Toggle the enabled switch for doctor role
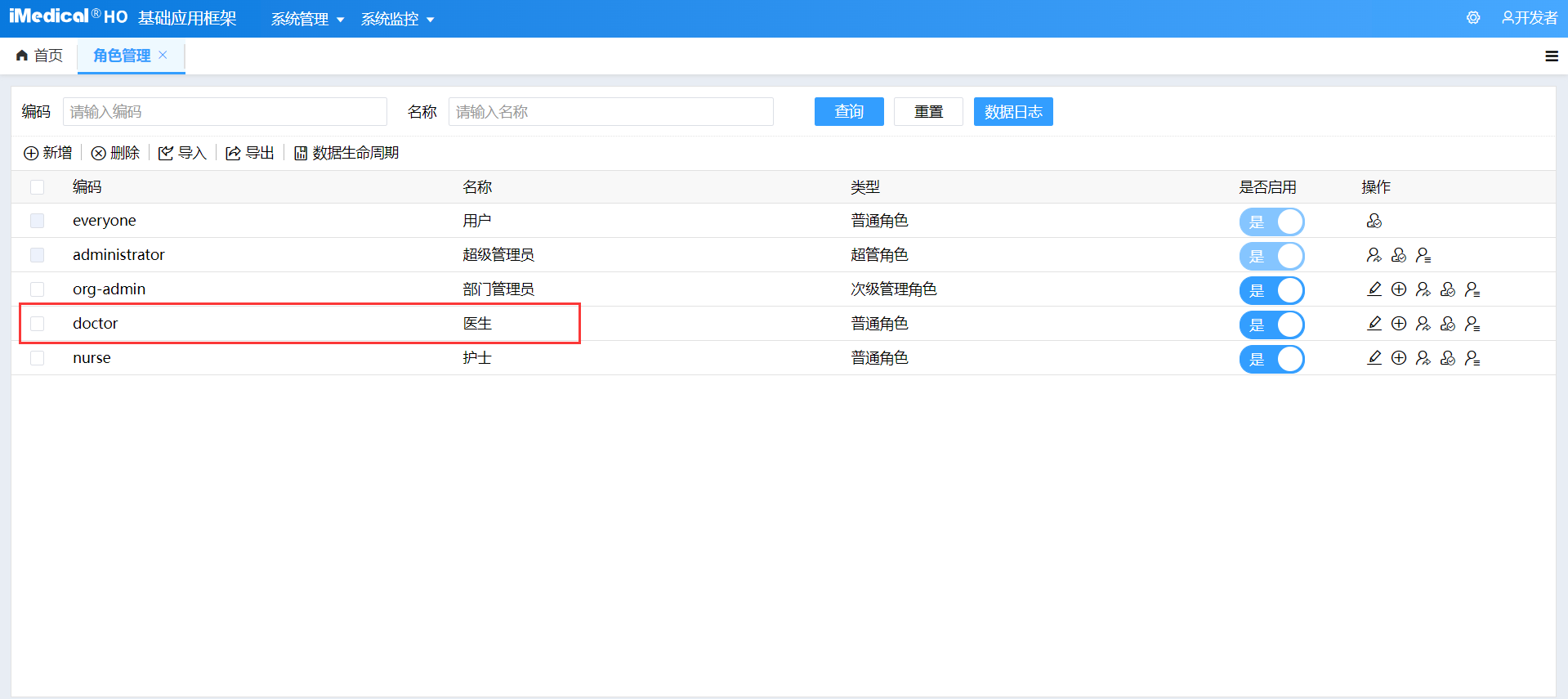The image size is (1568, 699). point(1271,325)
